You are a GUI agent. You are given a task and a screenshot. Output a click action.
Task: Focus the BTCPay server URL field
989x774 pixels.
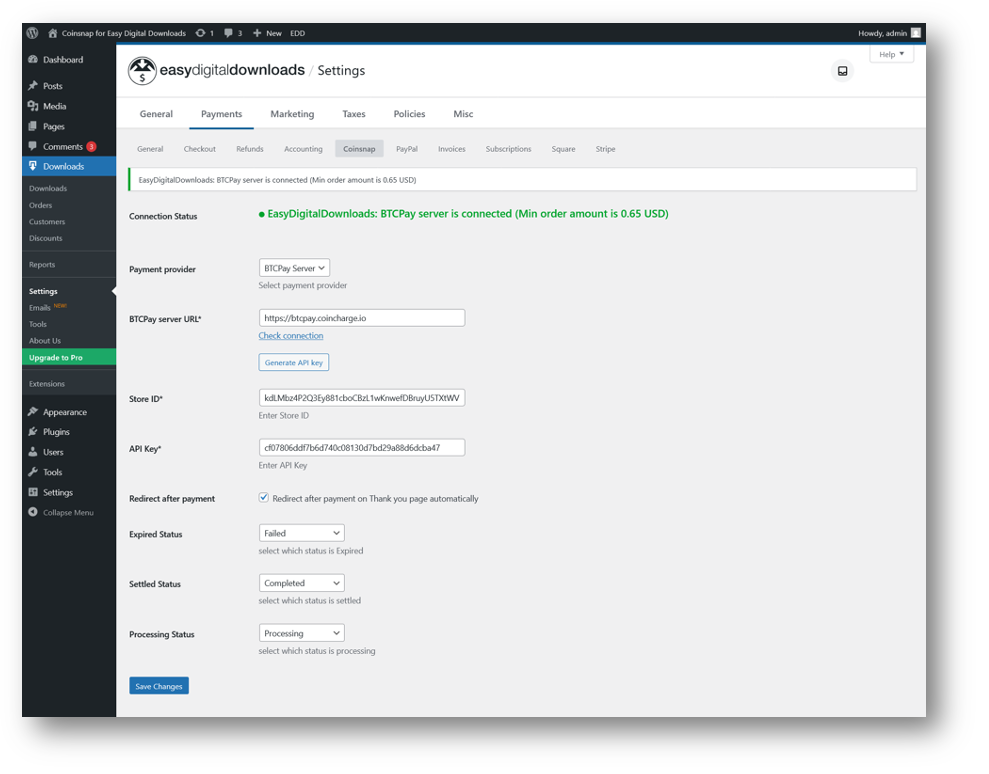pos(361,318)
